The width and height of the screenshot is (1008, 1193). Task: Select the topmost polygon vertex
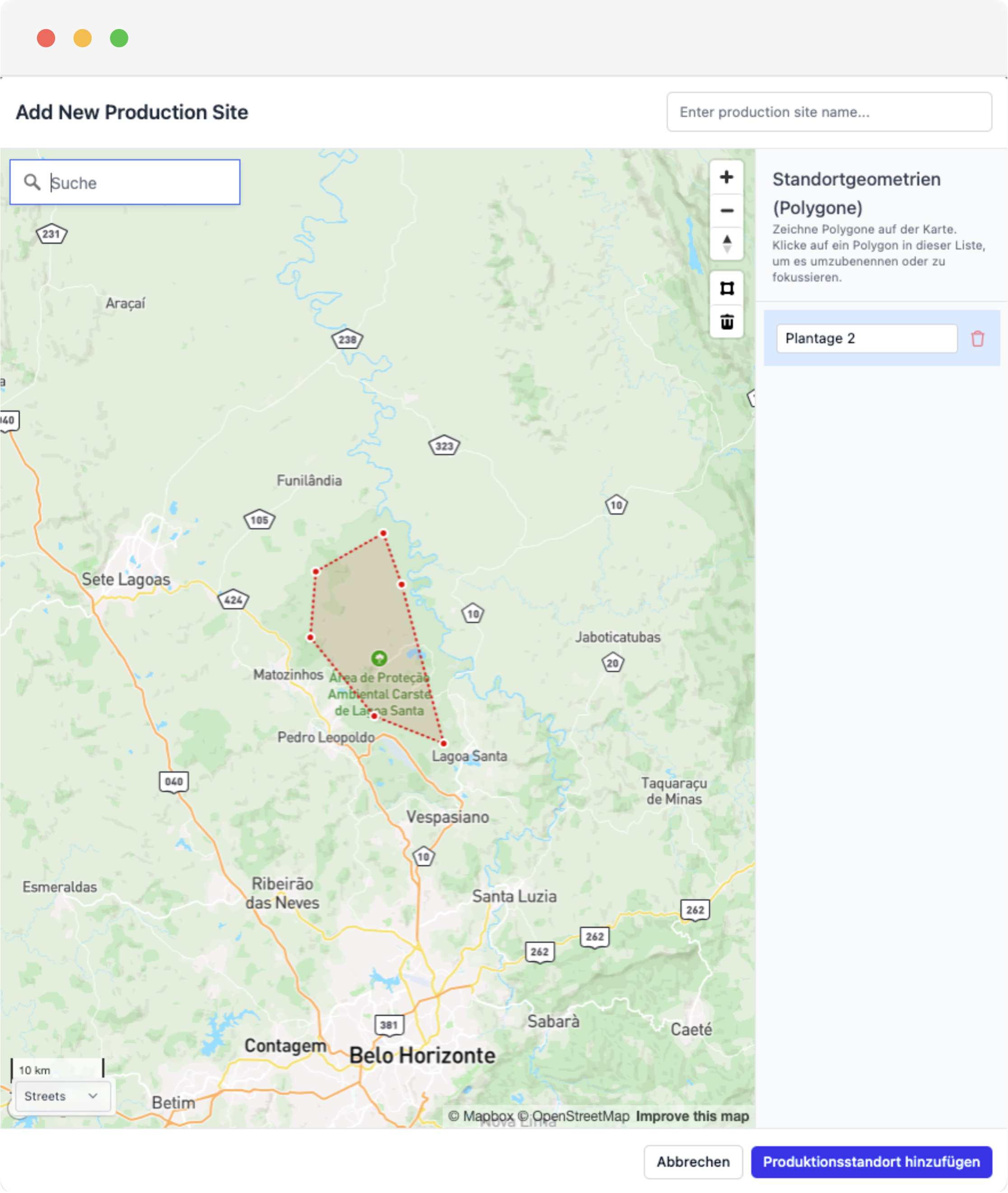pyautogui.click(x=383, y=533)
